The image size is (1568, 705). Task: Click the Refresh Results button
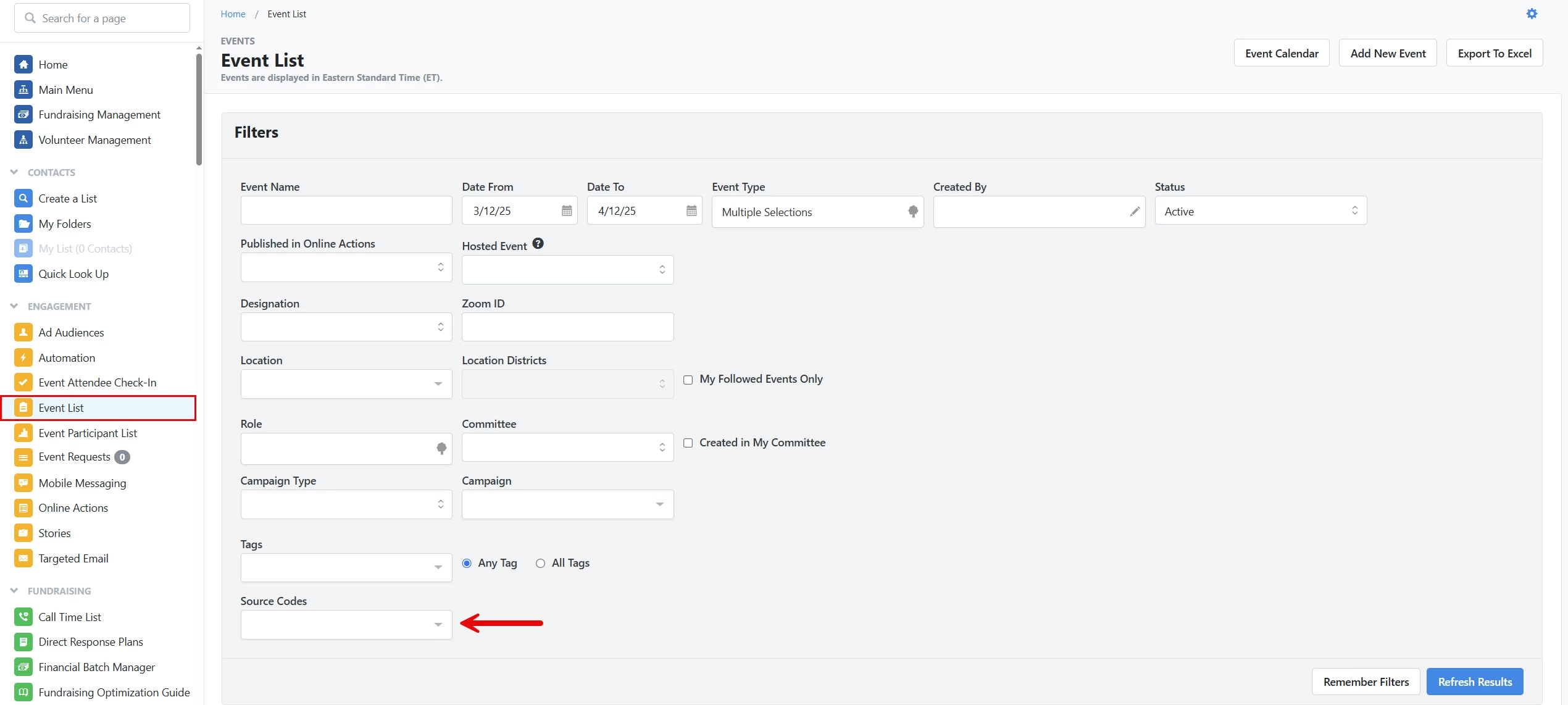pyautogui.click(x=1474, y=682)
